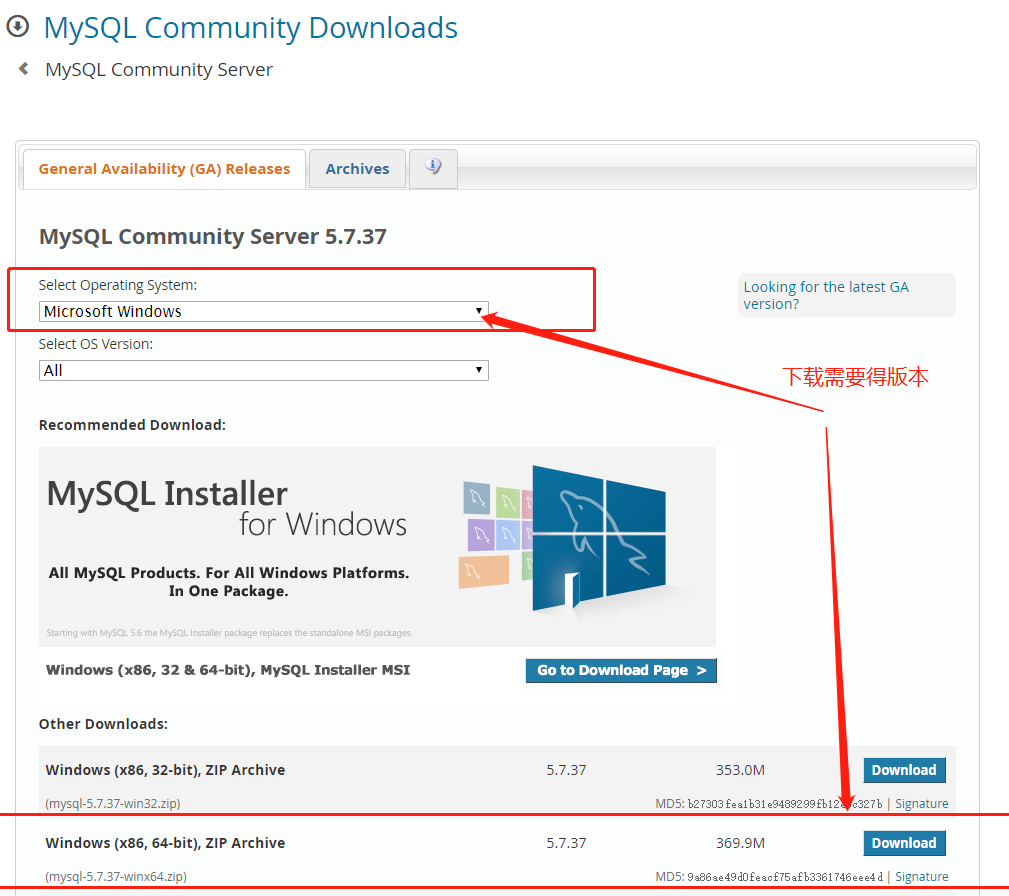The height and width of the screenshot is (896, 1009).
Task: Click the download arrow icon beside page title
Action: click(18, 27)
